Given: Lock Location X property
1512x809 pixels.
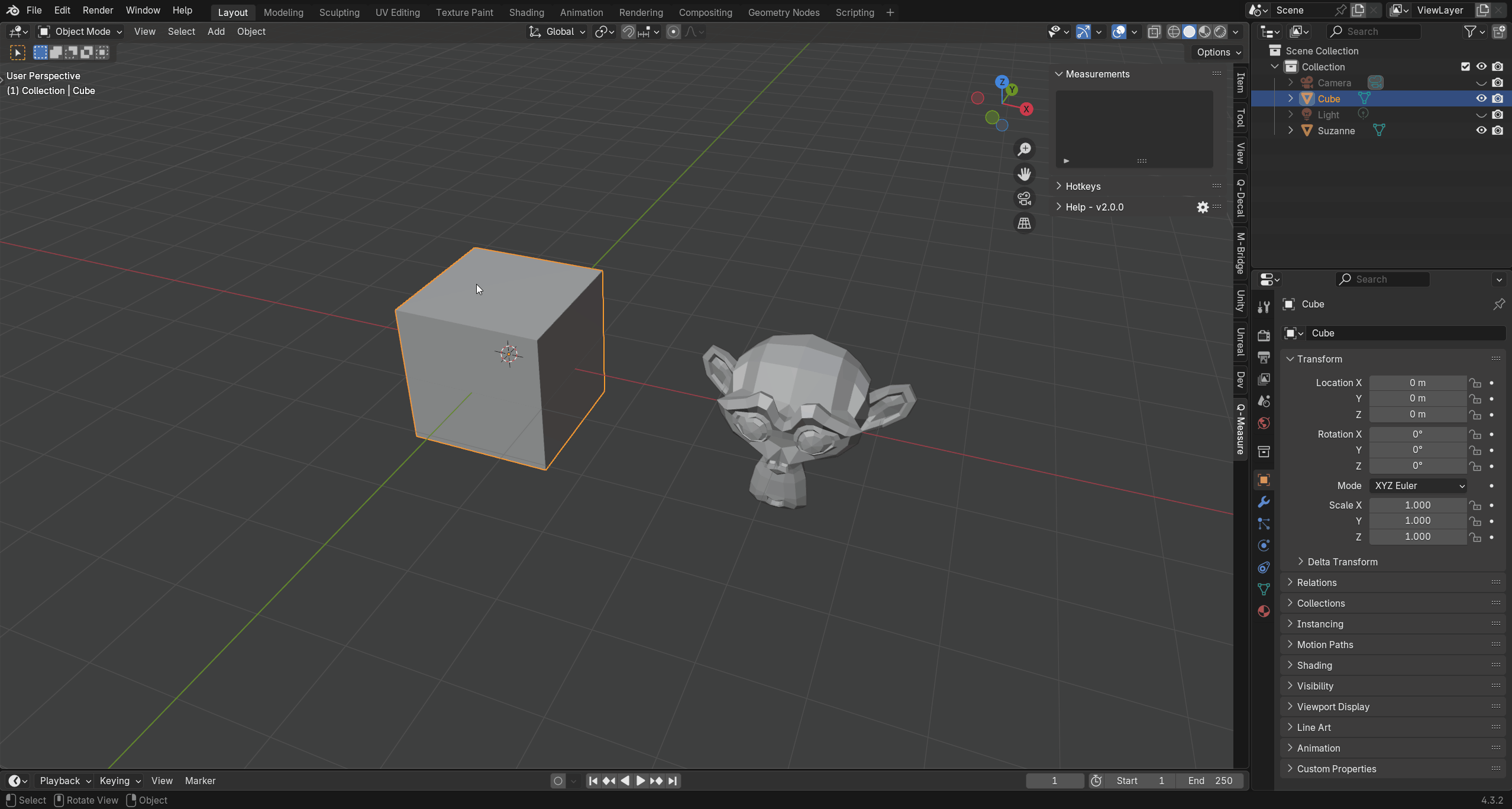Looking at the screenshot, I should pos(1475,383).
